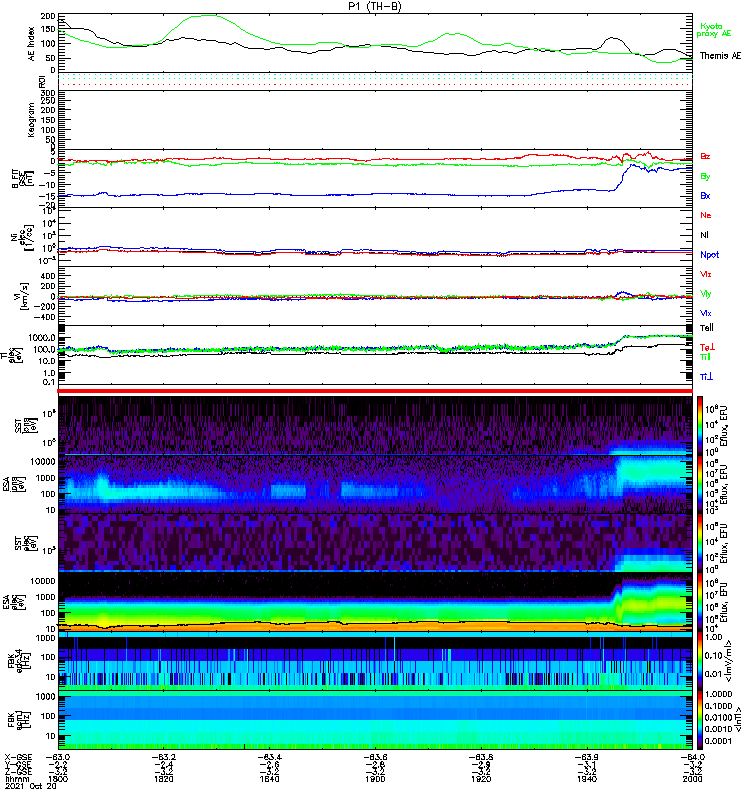
Task: Click the 300 tick on Keogram axis
Action: point(47,93)
